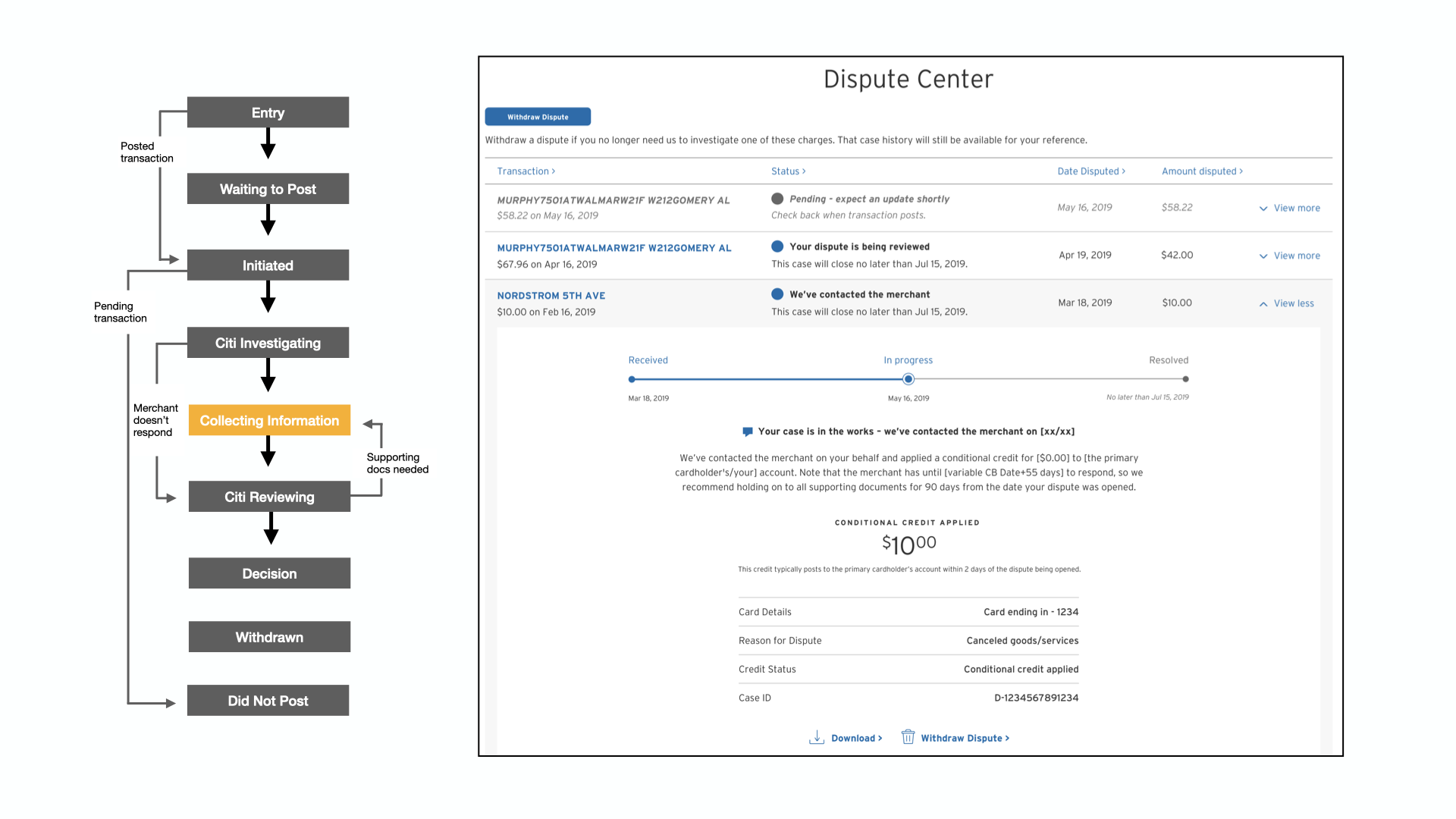Click grey Pending status dot on first row
The image size is (1456, 819).
pos(777,199)
